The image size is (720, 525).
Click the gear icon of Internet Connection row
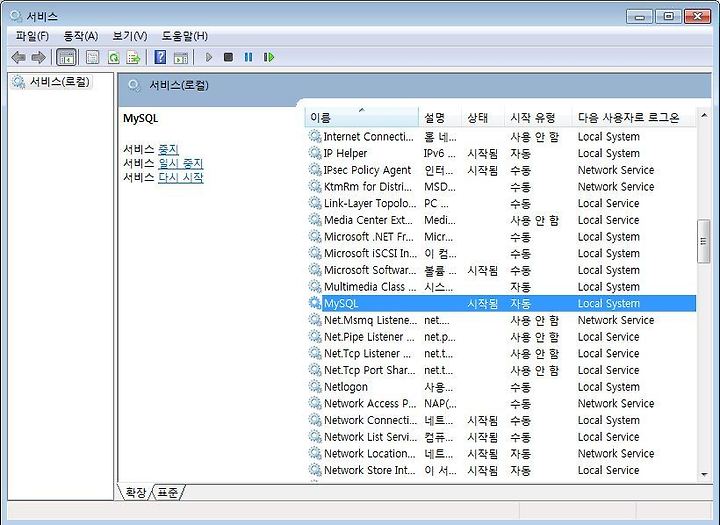click(315, 136)
